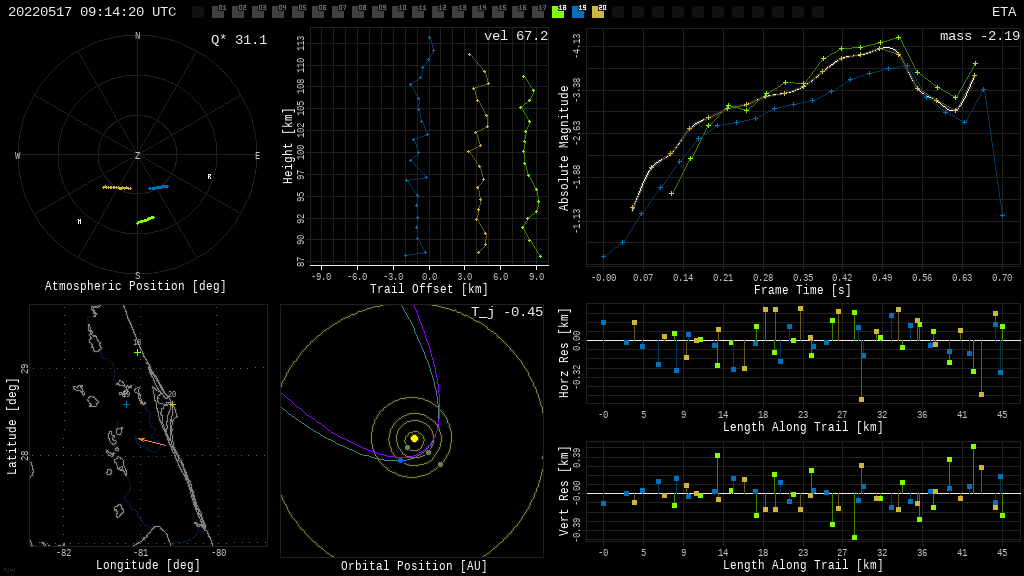Click the green station 18 cross on map
The height and width of the screenshot is (576, 1024).
[x=138, y=352]
